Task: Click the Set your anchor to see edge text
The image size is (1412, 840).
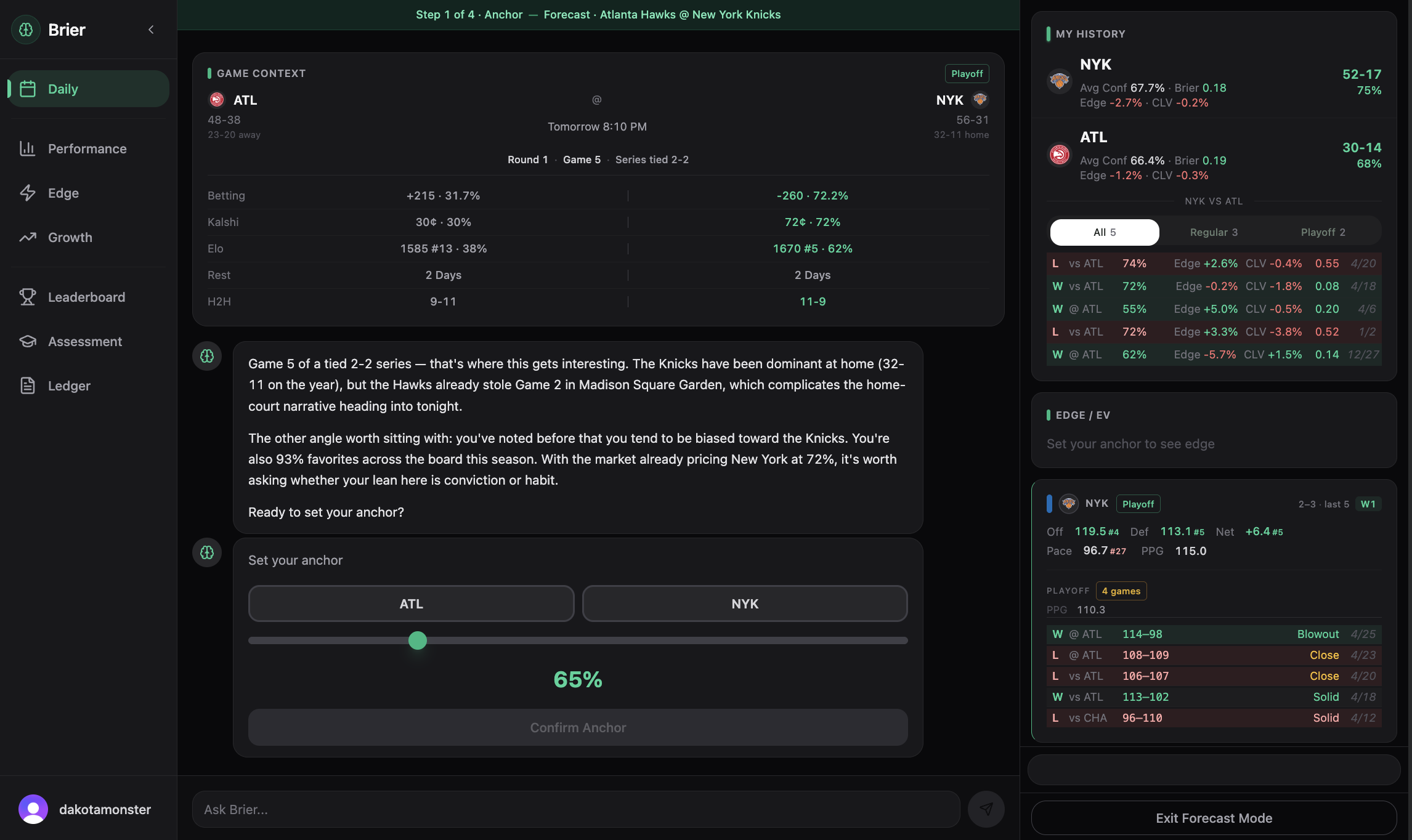Action: pyautogui.click(x=1130, y=444)
